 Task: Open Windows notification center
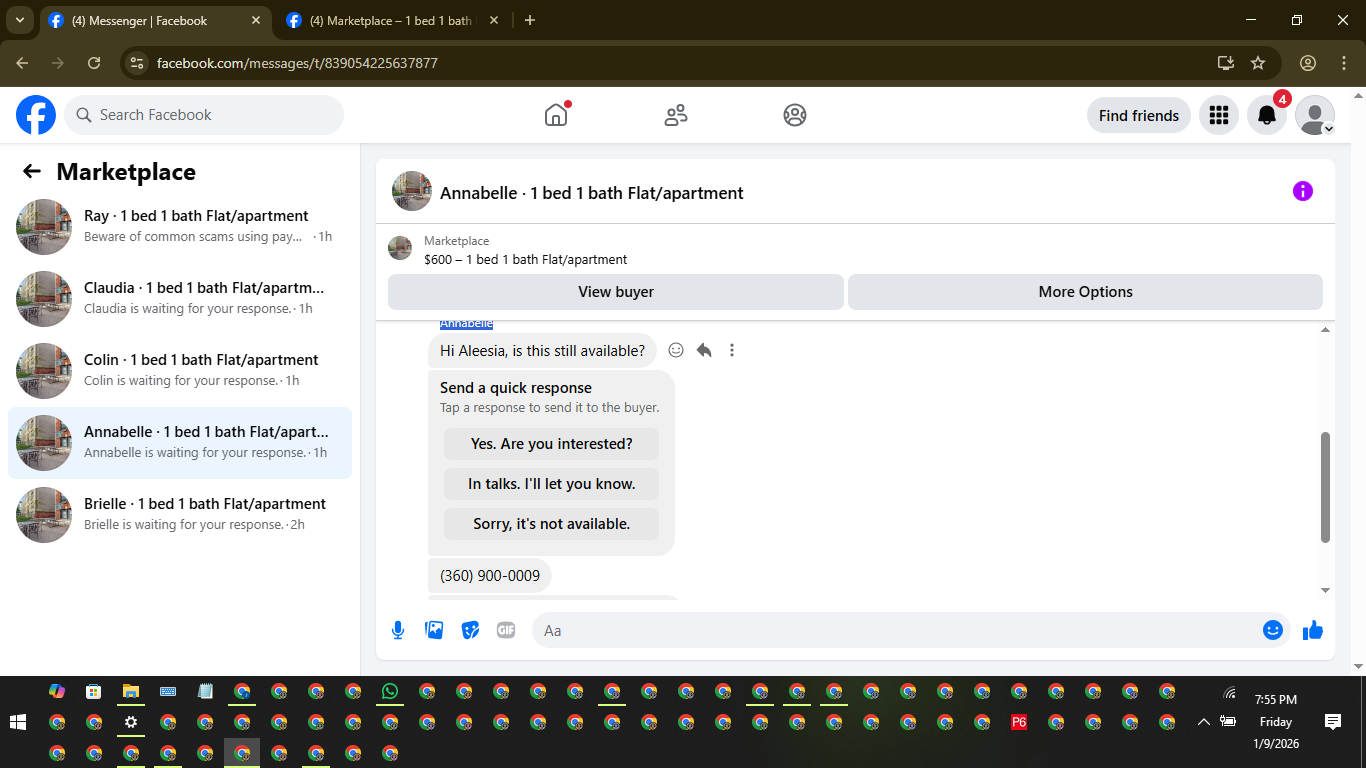click(1333, 721)
